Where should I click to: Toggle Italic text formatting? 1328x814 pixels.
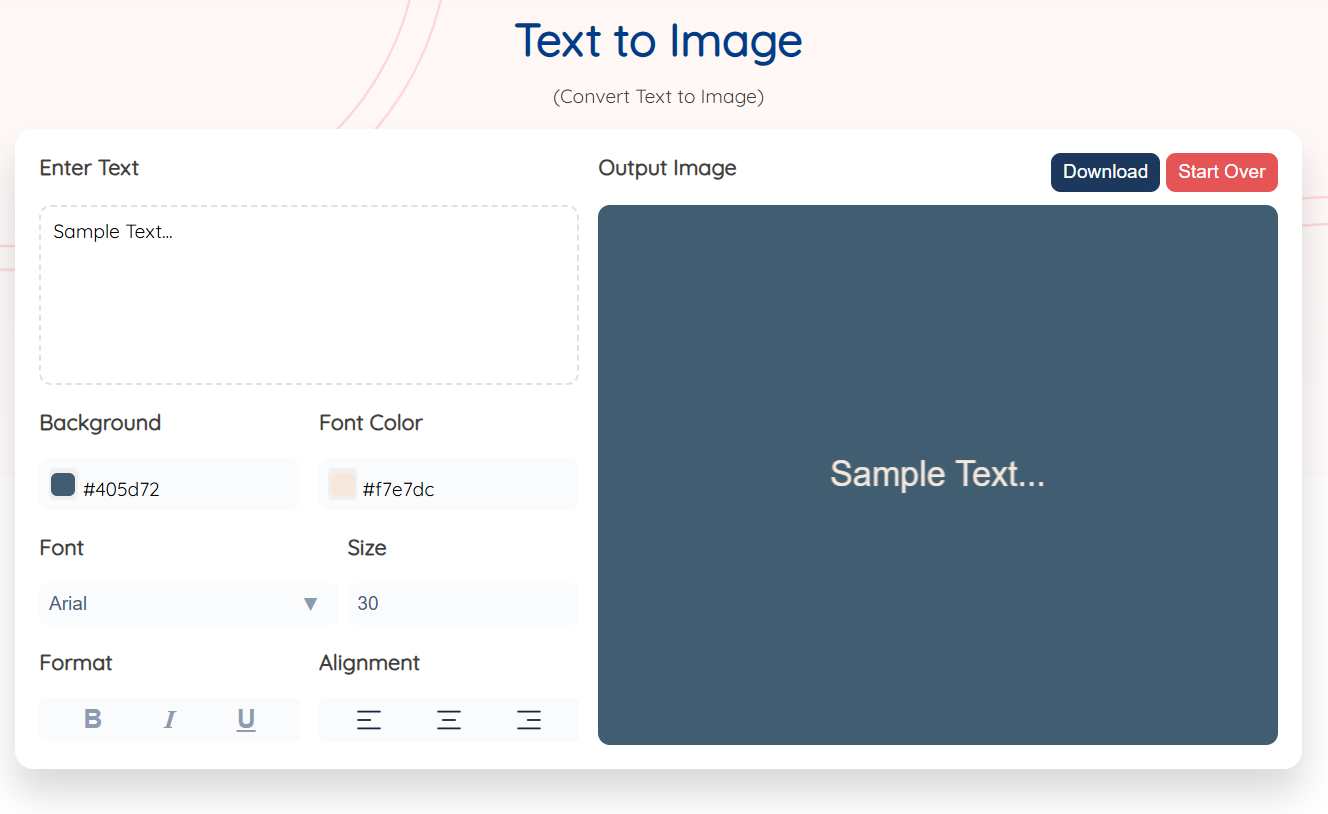click(x=169, y=719)
